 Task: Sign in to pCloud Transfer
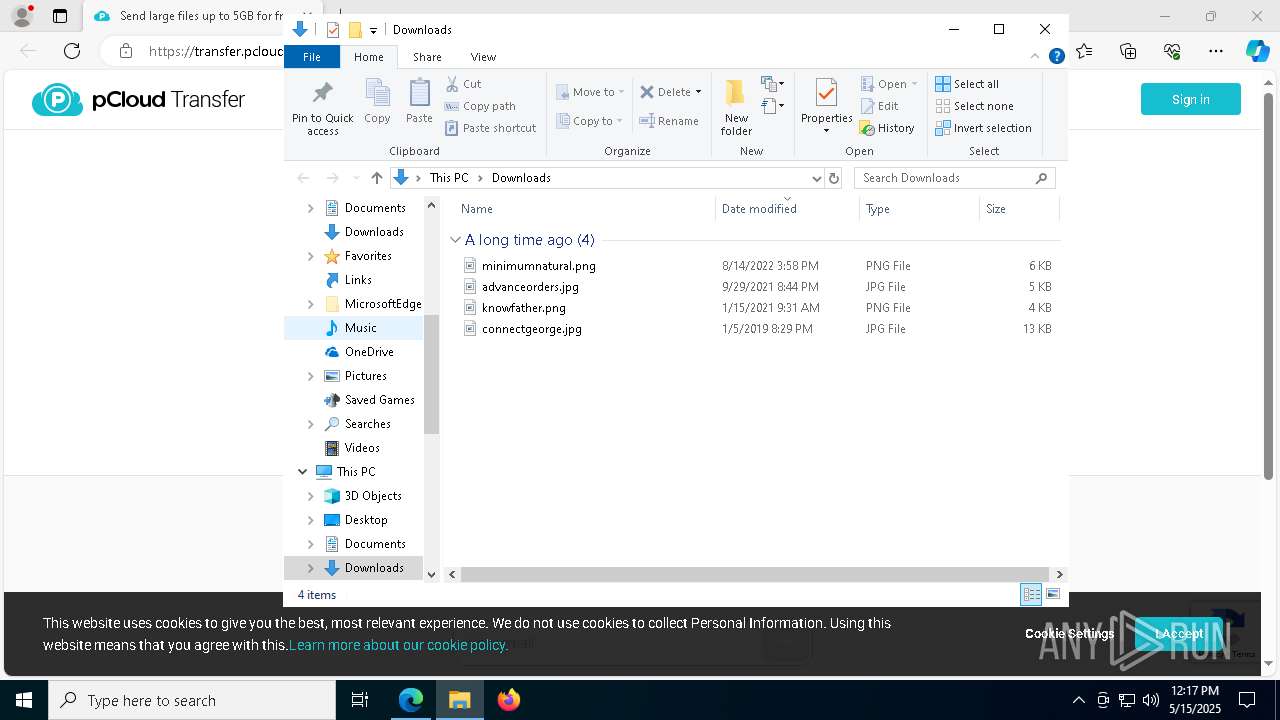pyautogui.click(x=1190, y=99)
